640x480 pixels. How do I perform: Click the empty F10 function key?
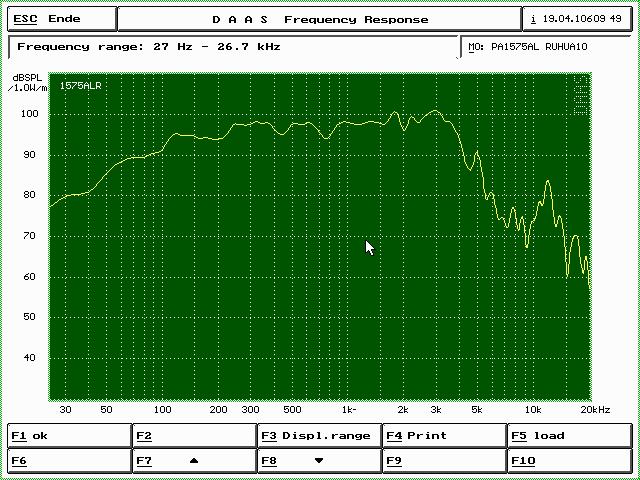(x=569, y=461)
